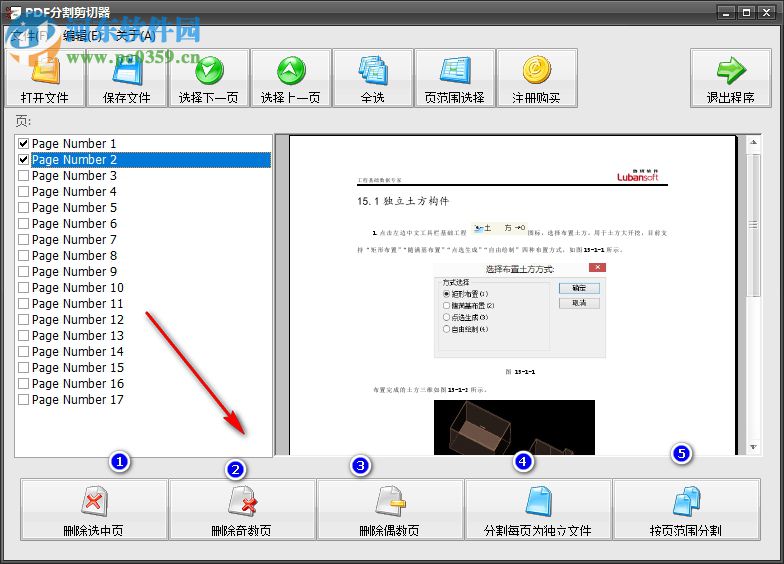Click the Open File (打开文件) toolbar button
This screenshot has height=564, width=784.
(44, 78)
